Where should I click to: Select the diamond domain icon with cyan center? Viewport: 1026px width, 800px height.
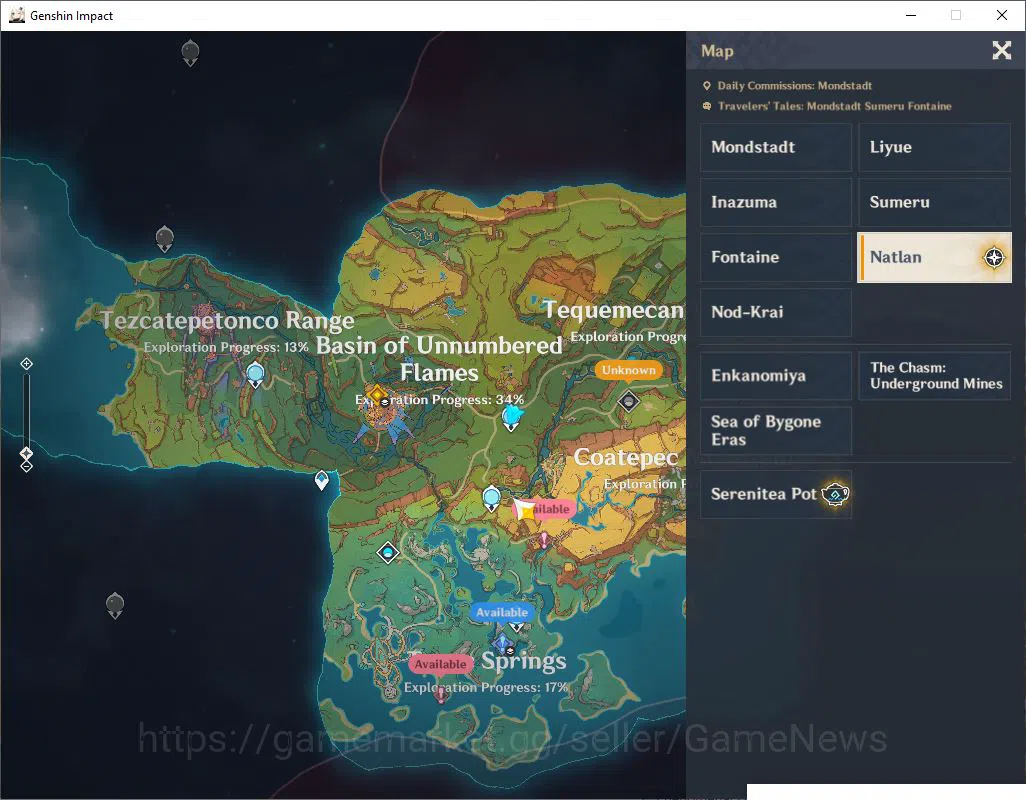click(x=388, y=553)
